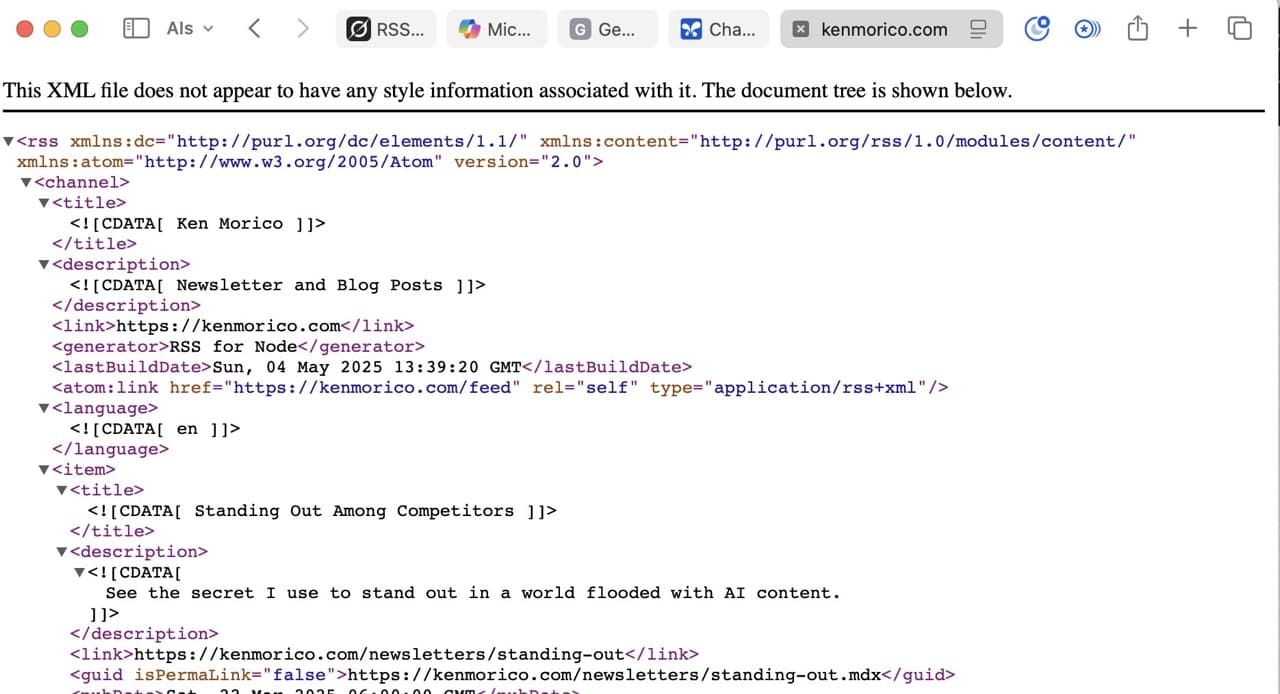The height and width of the screenshot is (694, 1280).
Task: Collapse the item's <description> CDATA section
Action: pyautogui.click(x=79, y=572)
